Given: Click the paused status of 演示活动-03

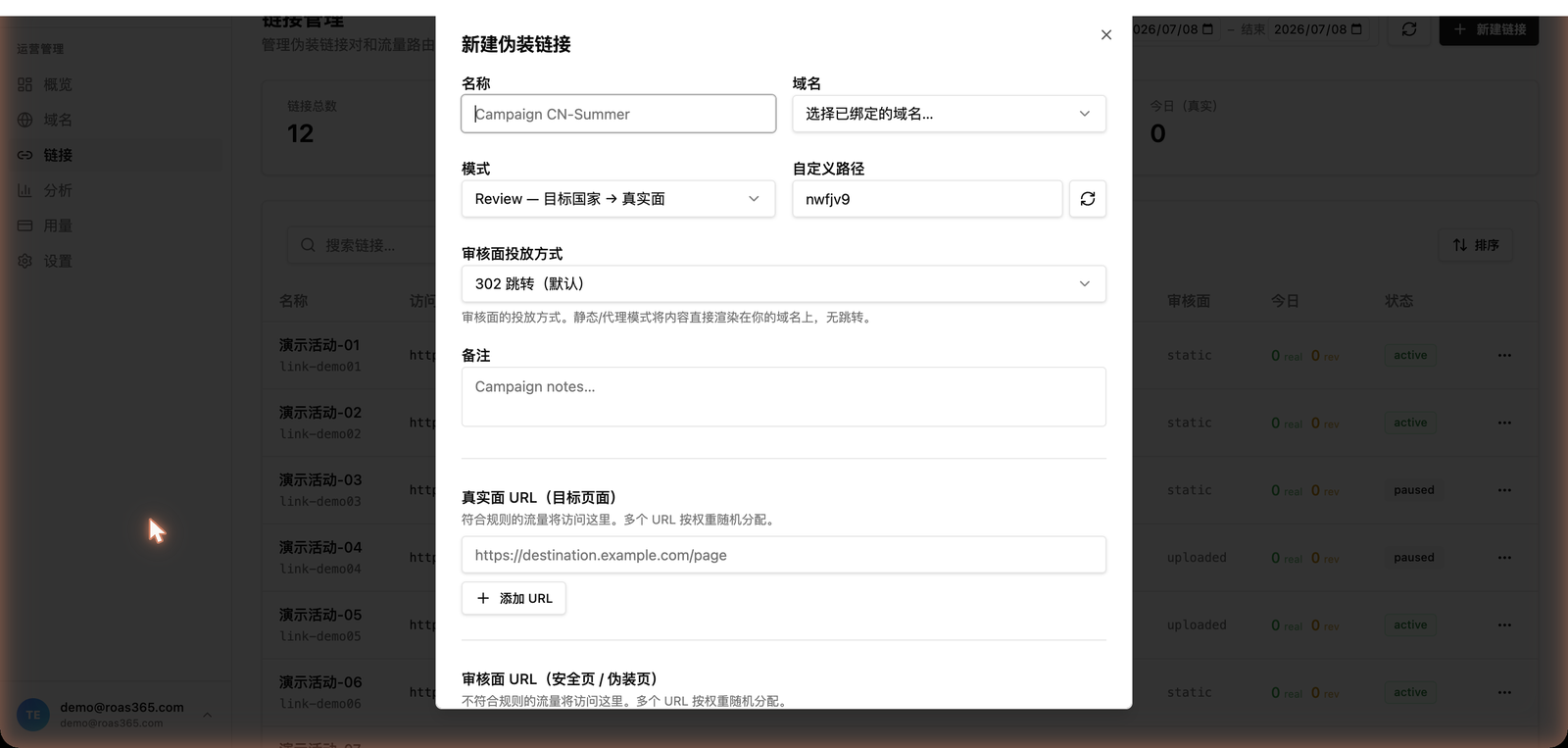Looking at the screenshot, I should (1414, 490).
